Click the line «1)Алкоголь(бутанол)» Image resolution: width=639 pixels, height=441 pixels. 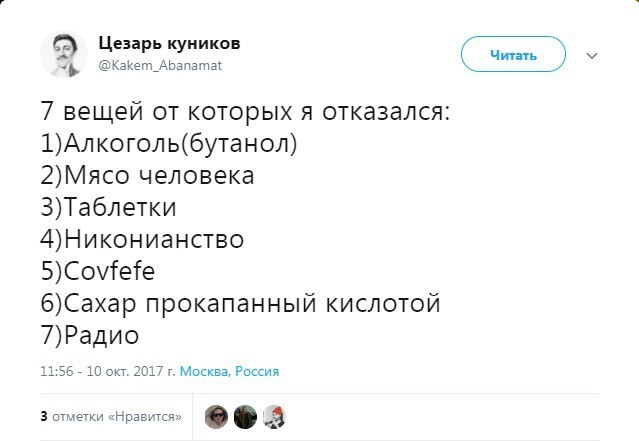click(x=169, y=143)
